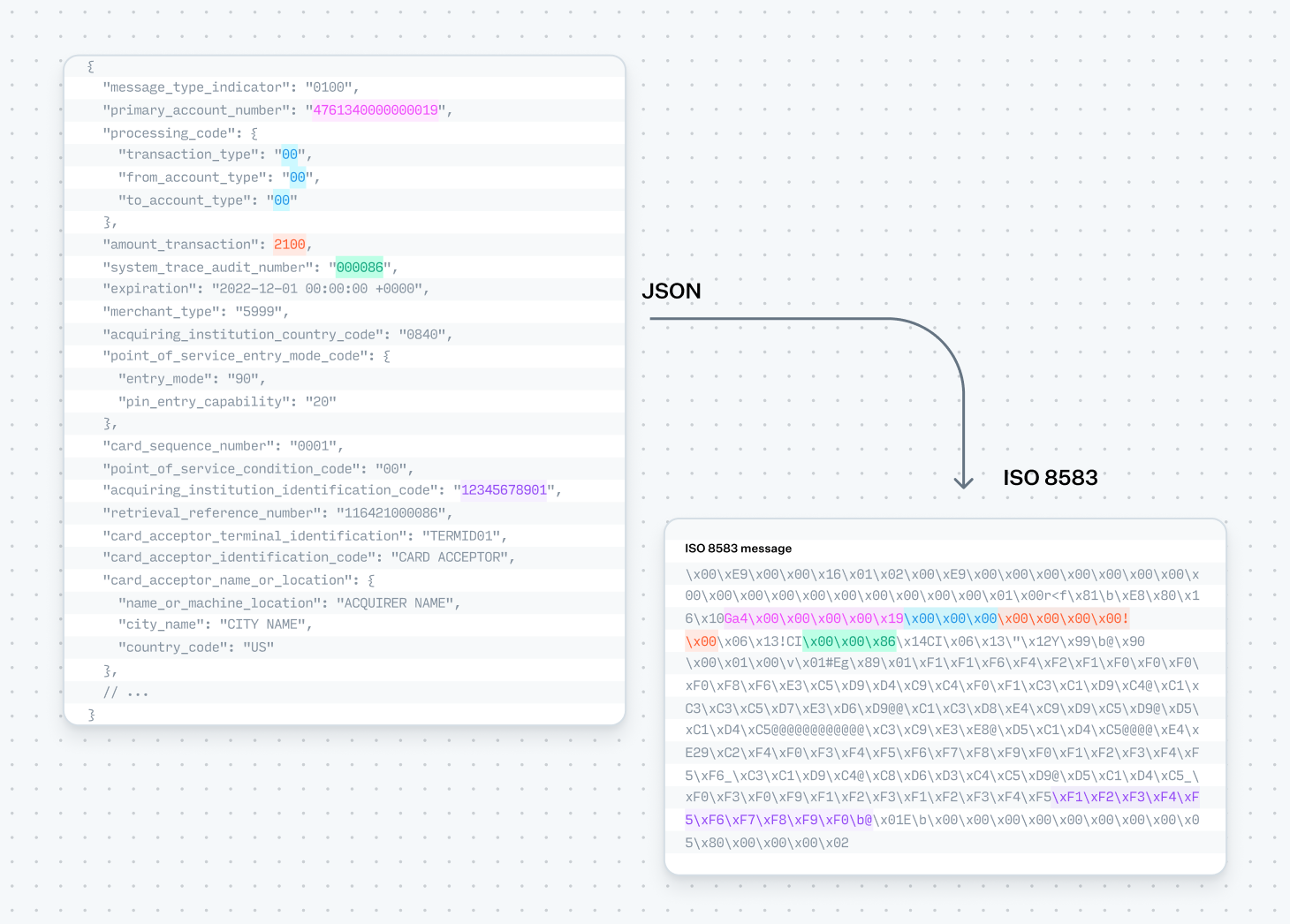Click the ISO 8583 heading label
Viewport: 1290px width, 924px height.
pos(1050,478)
